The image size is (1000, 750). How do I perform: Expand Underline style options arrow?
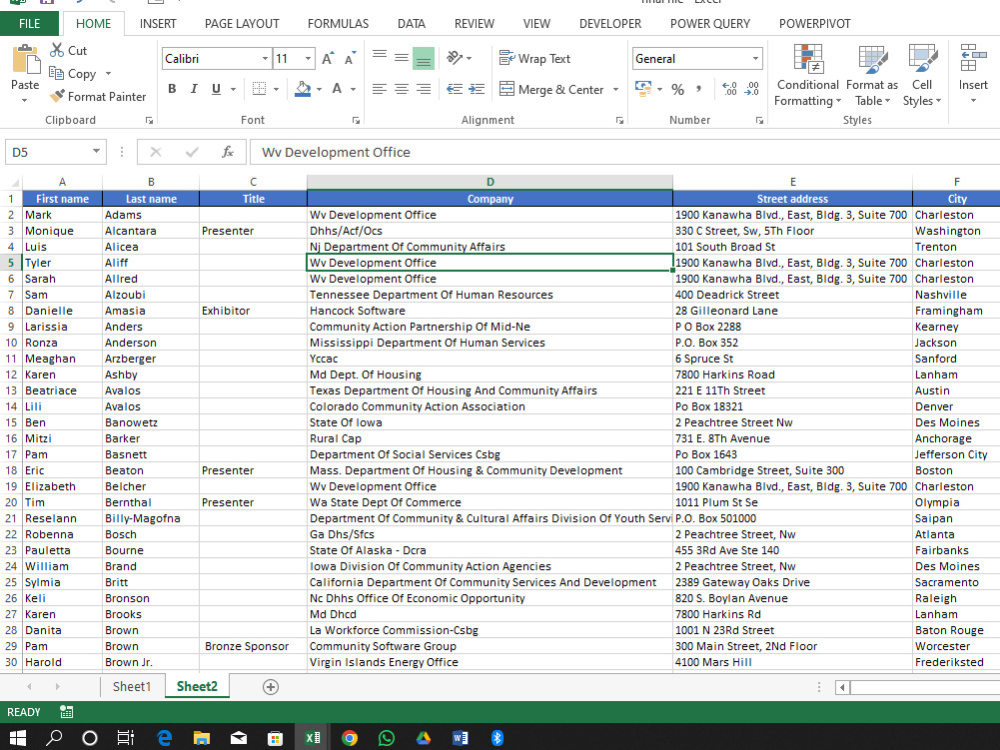(233, 89)
